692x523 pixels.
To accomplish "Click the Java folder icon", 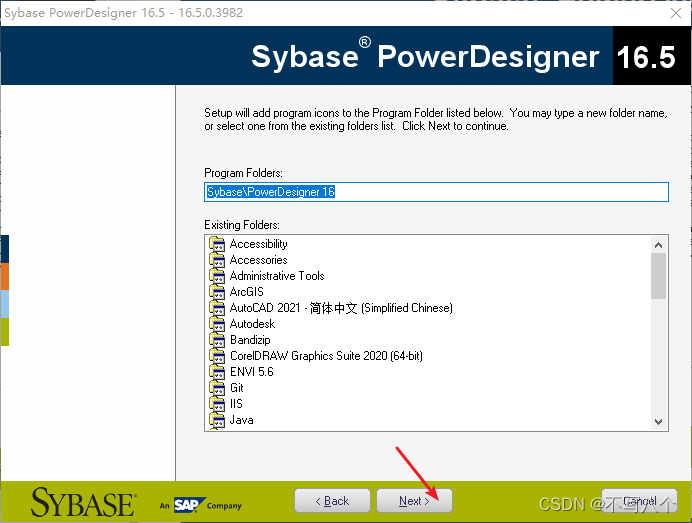I will [x=217, y=420].
